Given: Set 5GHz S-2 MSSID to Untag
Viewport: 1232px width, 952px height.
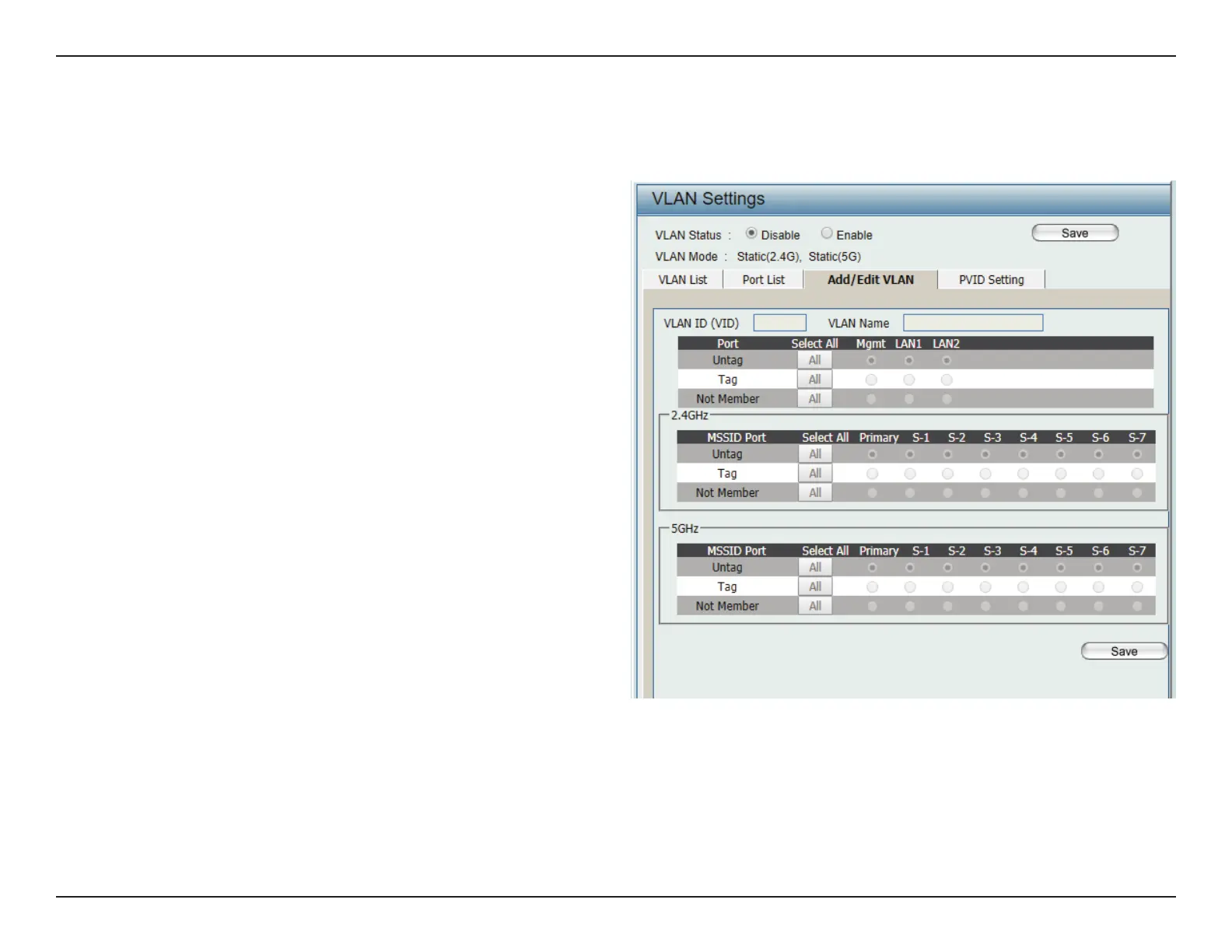Looking at the screenshot, I should coord(947,568).
